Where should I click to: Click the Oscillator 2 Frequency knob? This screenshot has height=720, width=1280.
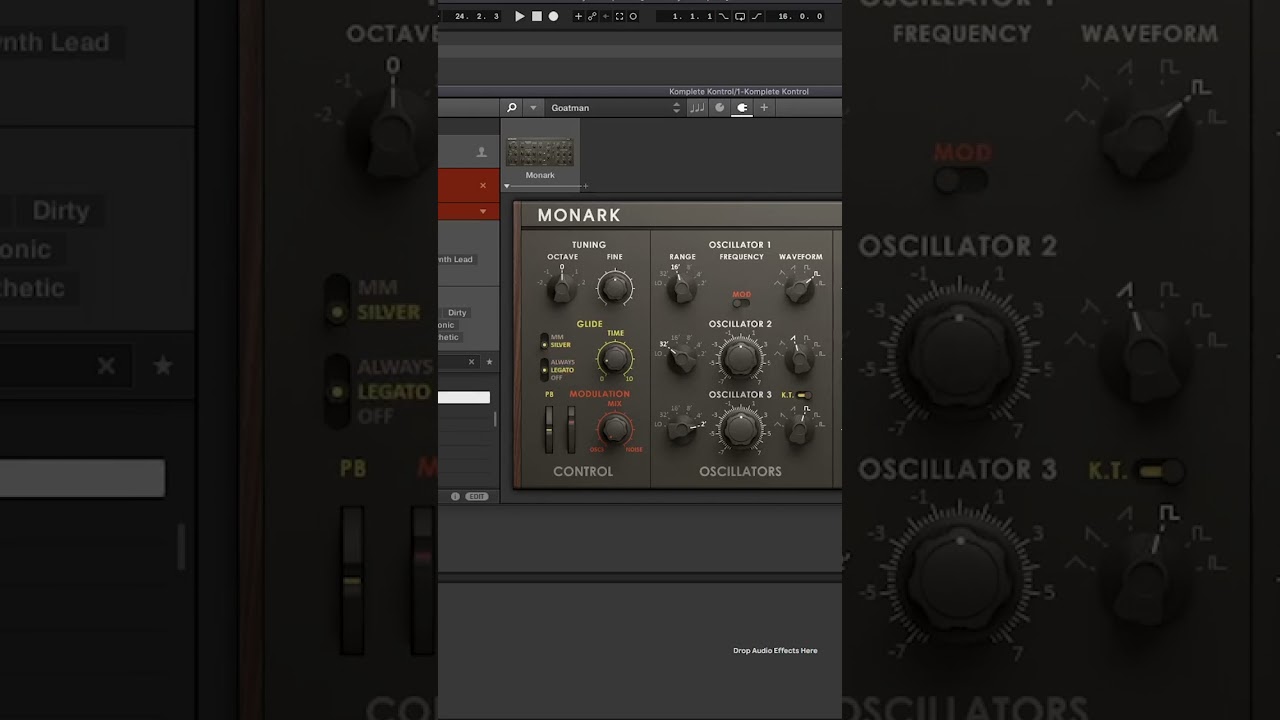[740, 359]
